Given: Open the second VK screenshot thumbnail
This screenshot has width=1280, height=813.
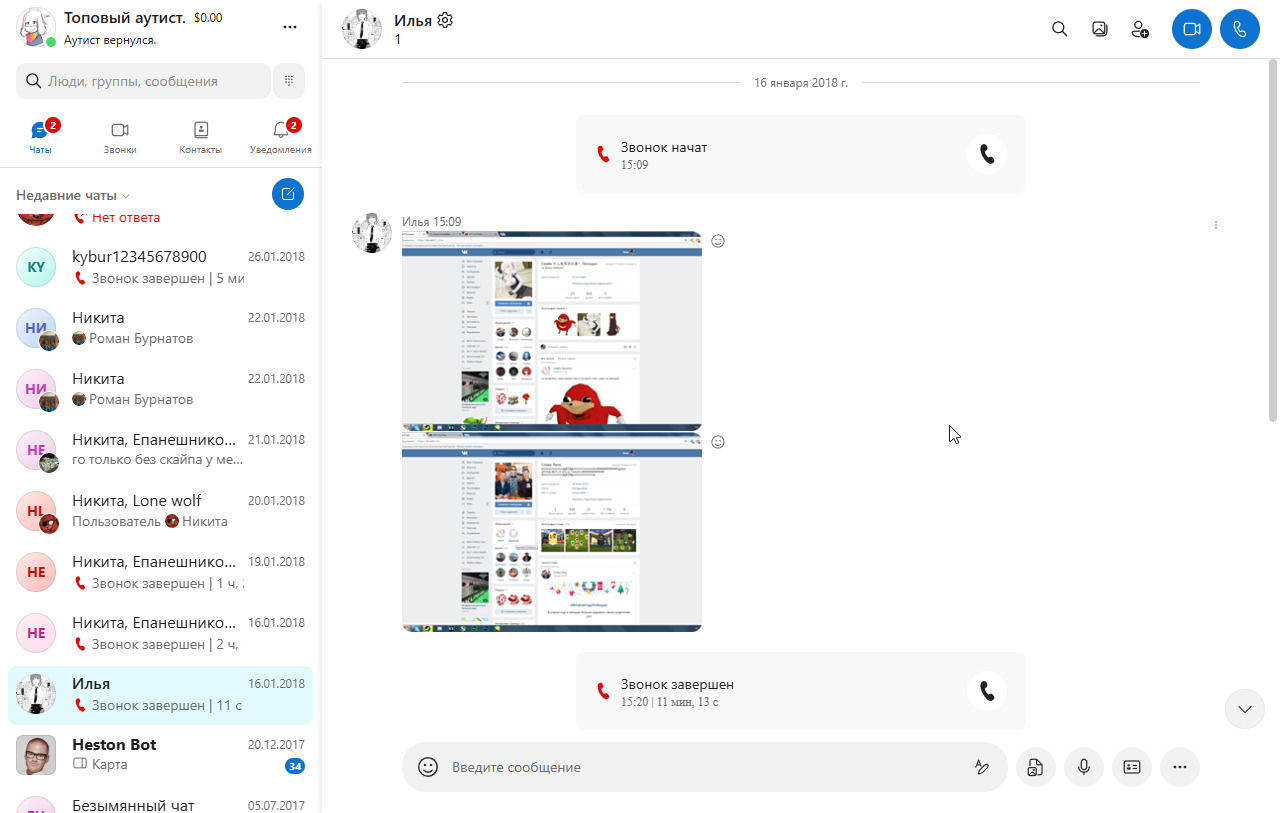Looking at the screenshot, I should [552, 532].
